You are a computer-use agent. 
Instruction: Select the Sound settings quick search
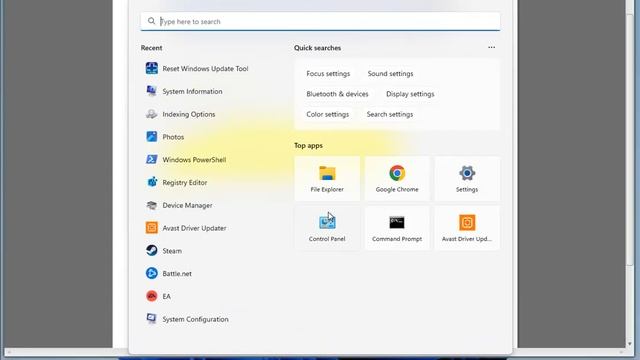390,73
